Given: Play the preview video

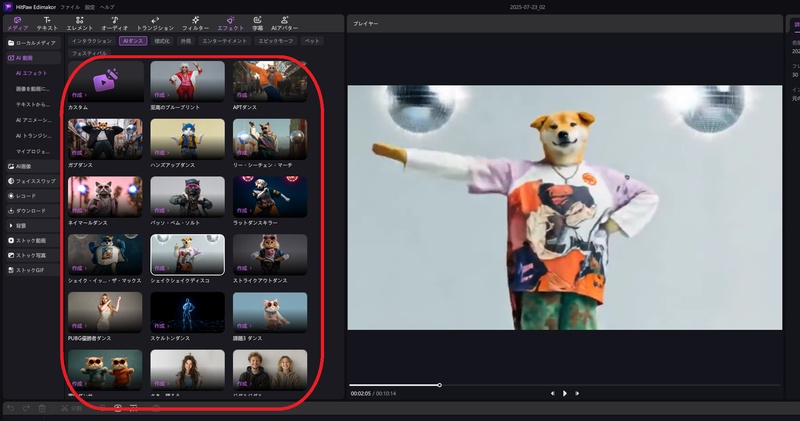Looking at the screenshot, I should point(565,393).
